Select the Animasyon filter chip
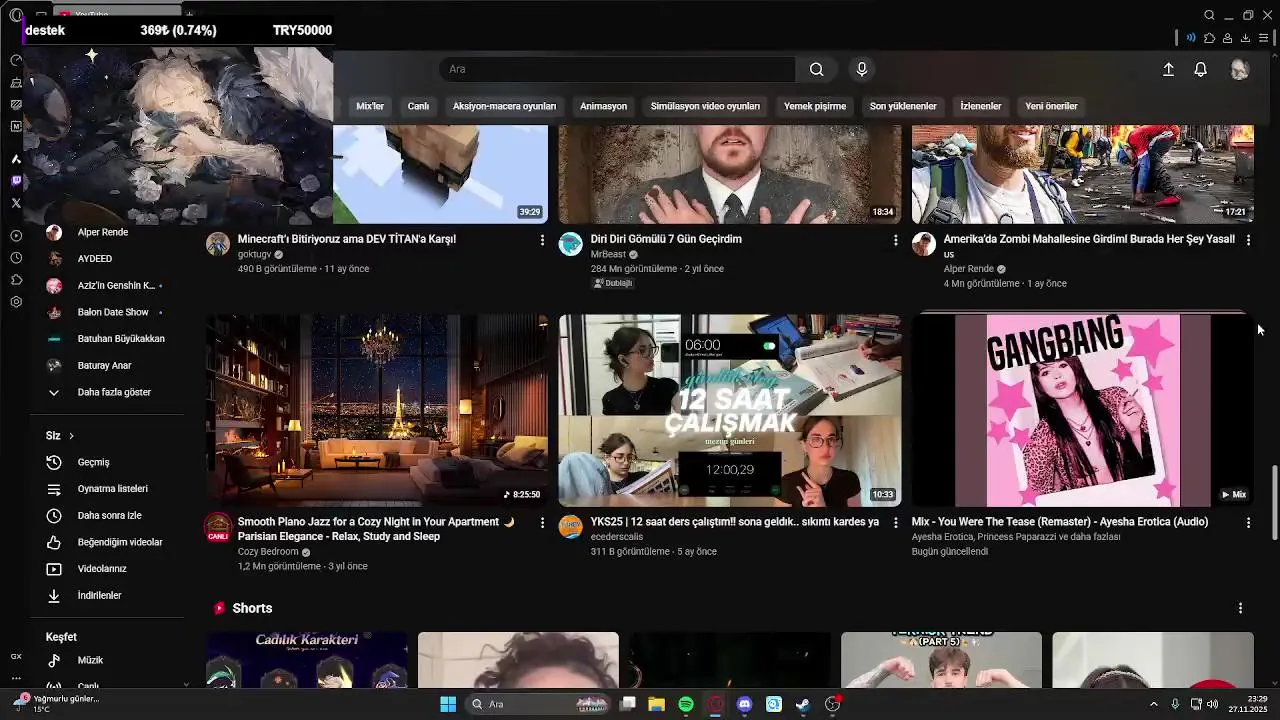The width and height of the screenshot is (1280, 720). [604, 106]
